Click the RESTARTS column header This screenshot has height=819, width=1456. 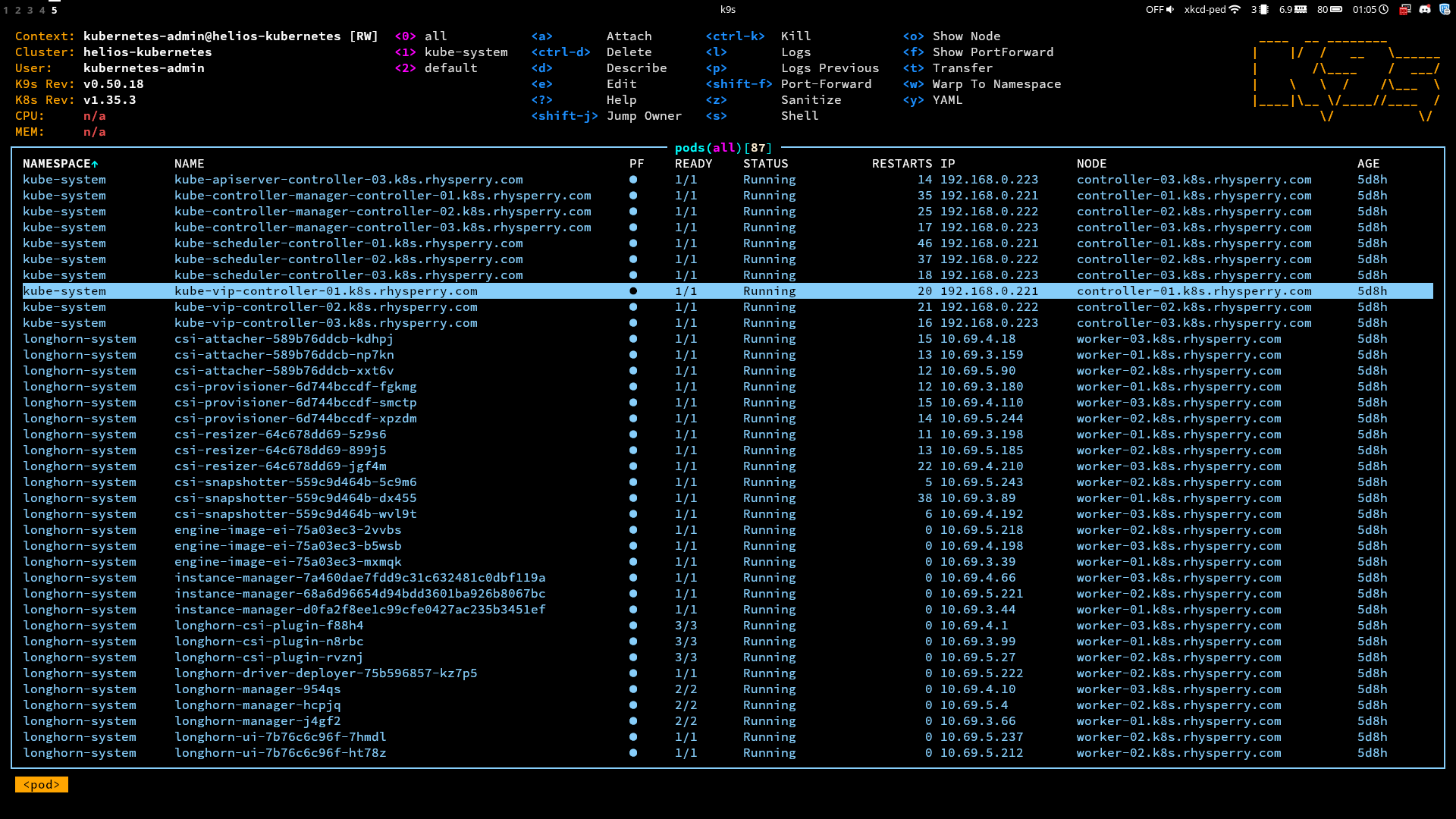click(x=902, y=164)
